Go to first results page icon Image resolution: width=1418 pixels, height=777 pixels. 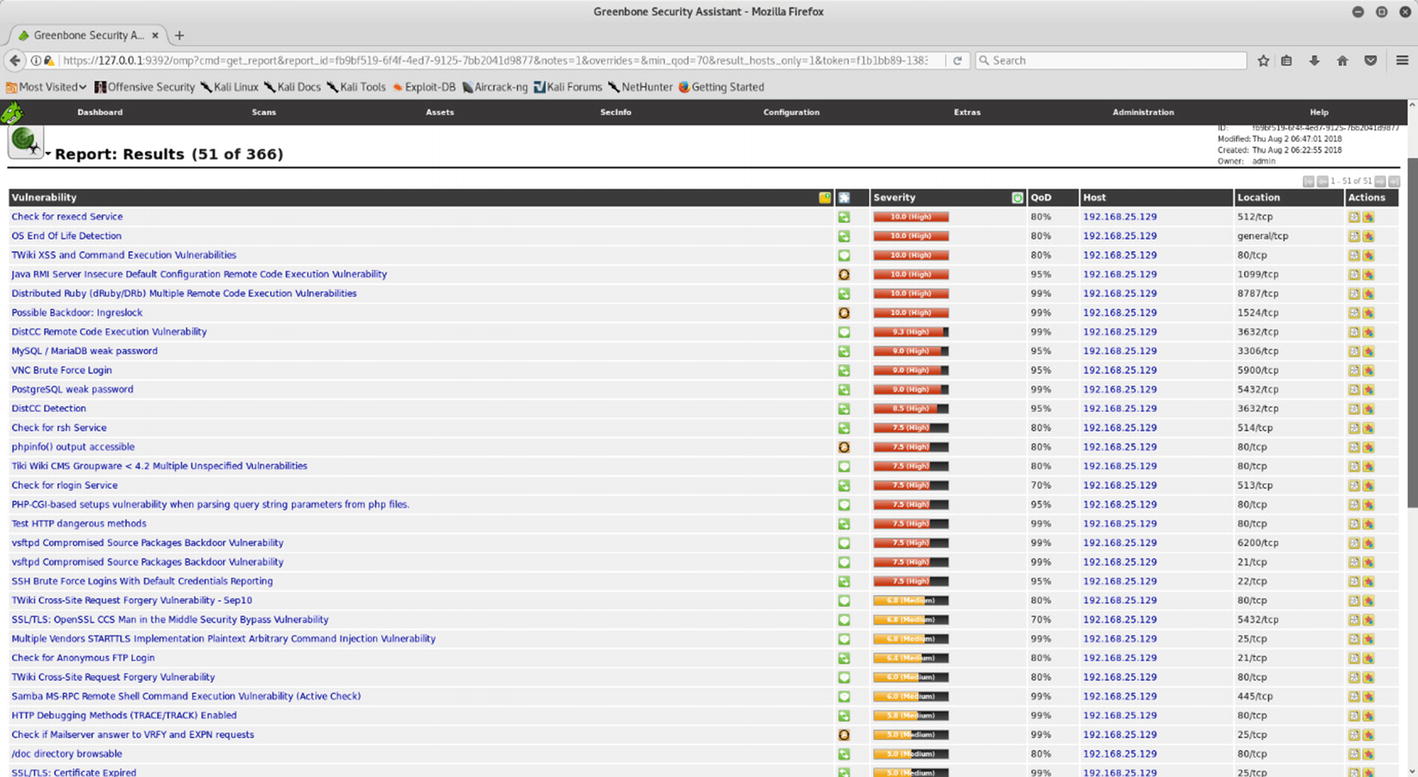tap(1308, 181)
